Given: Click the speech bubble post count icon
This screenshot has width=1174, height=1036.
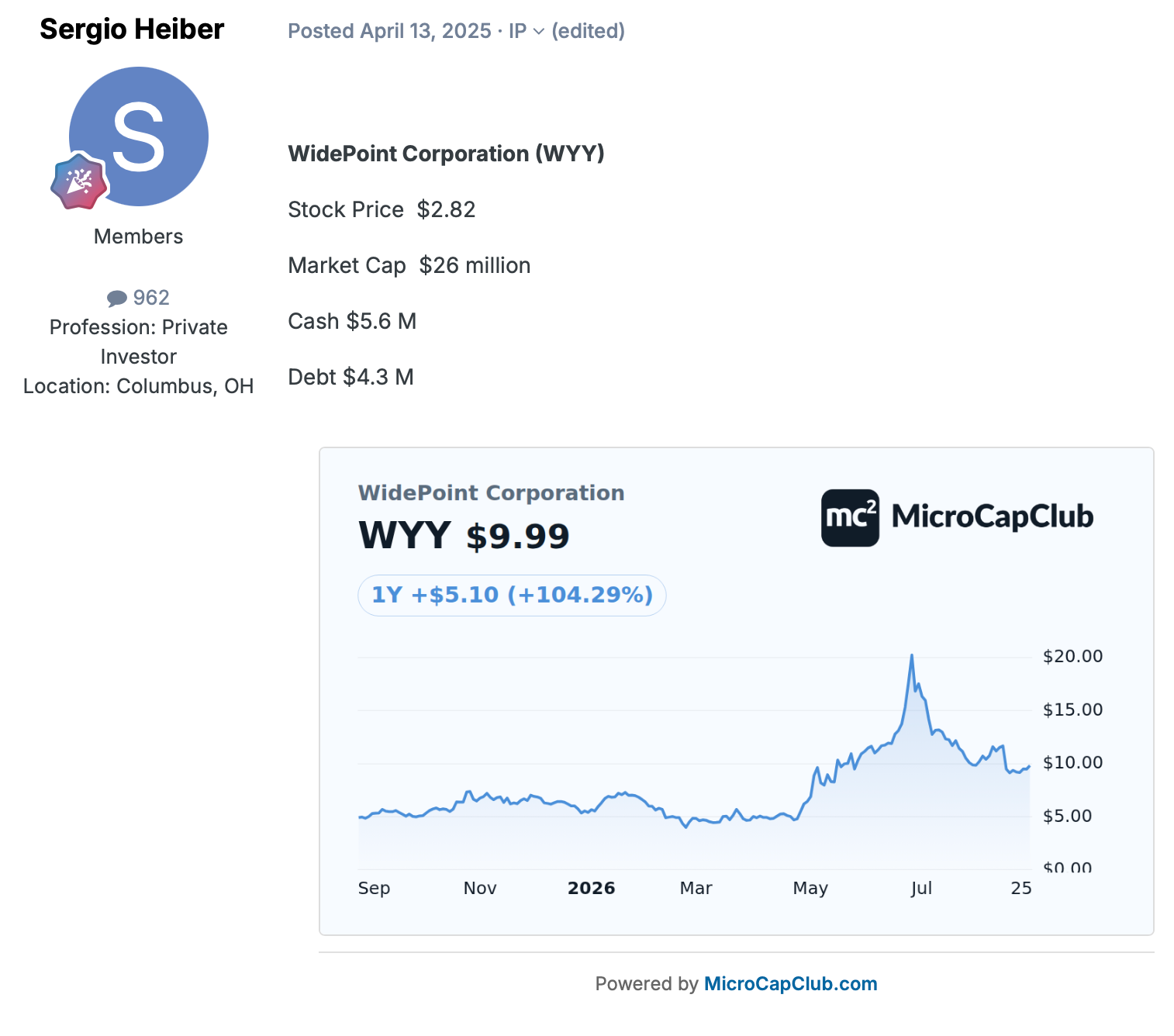Looking at the screenshot, I should coord(117,298).
